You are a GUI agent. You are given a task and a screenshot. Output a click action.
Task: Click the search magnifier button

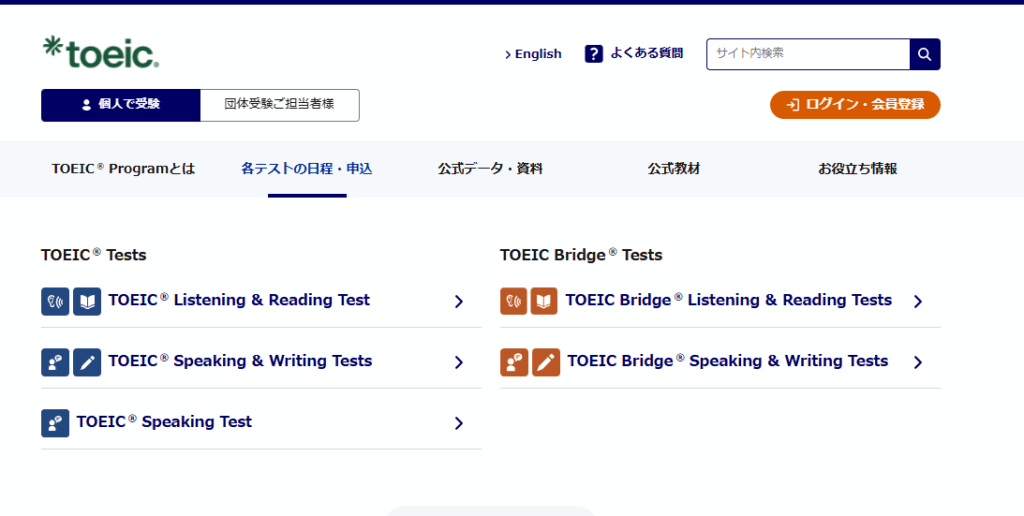(x=925, y=54)
